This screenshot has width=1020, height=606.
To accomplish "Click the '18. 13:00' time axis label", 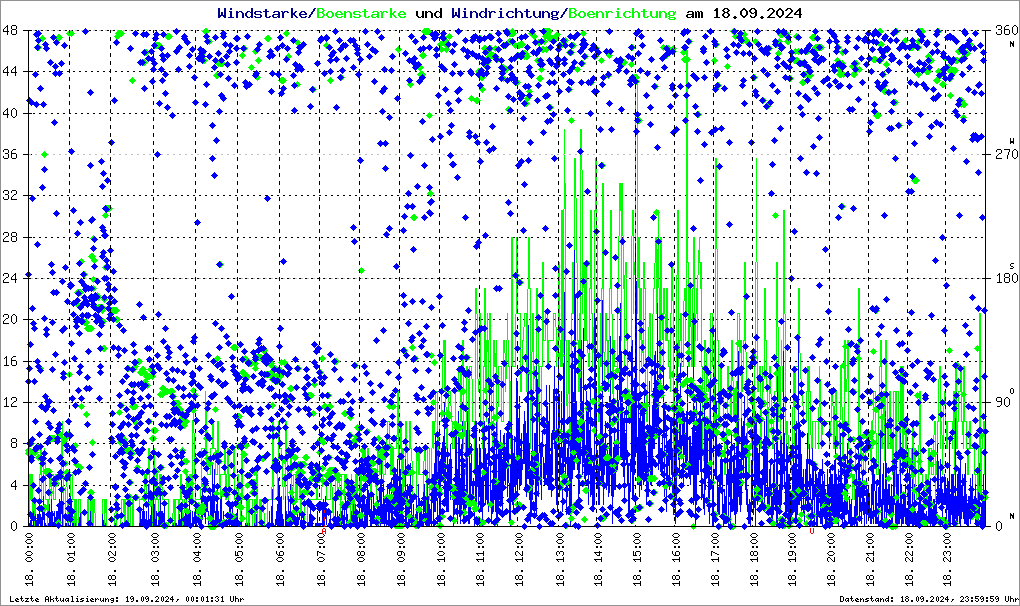I will pos(560,559).
